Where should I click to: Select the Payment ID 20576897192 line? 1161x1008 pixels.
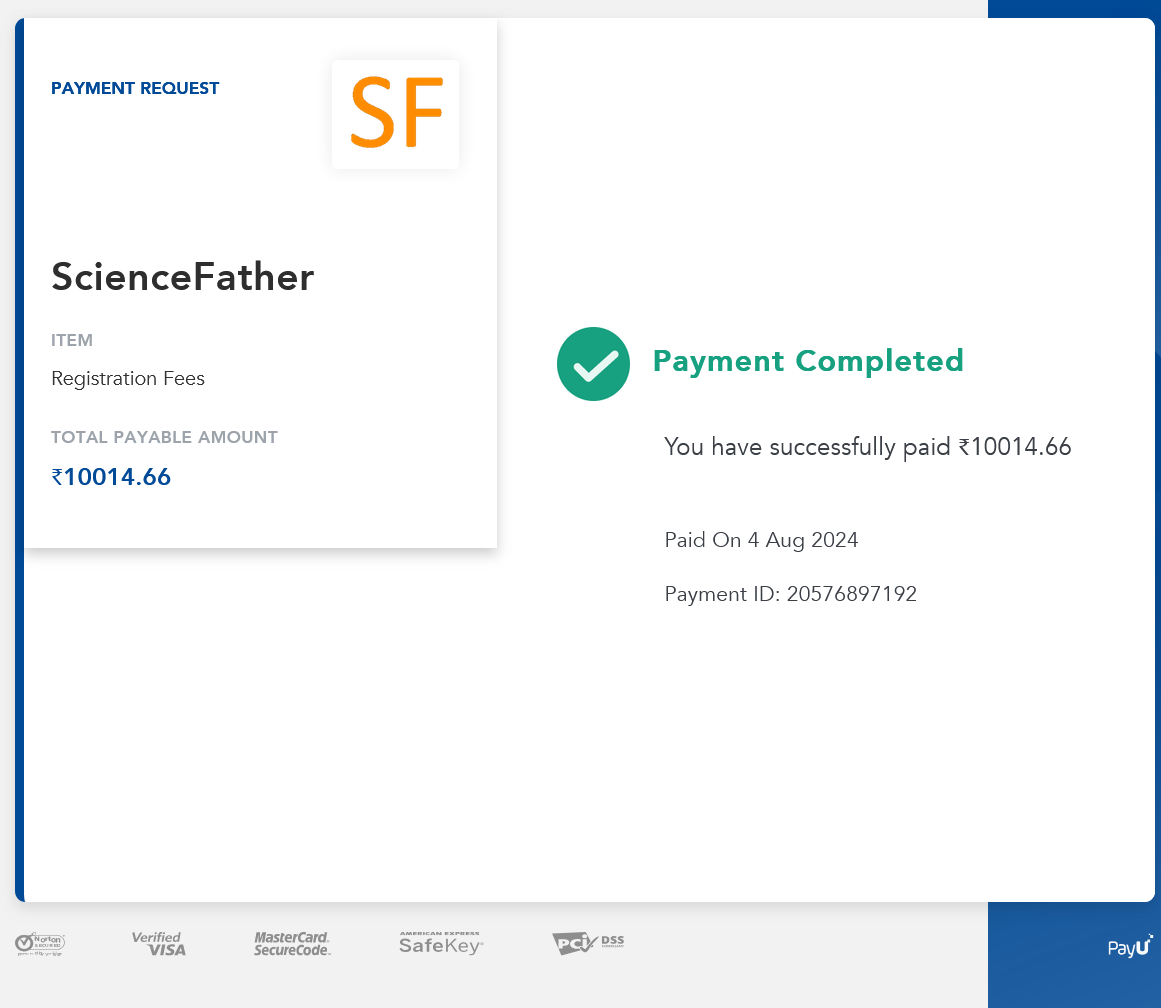790,594
